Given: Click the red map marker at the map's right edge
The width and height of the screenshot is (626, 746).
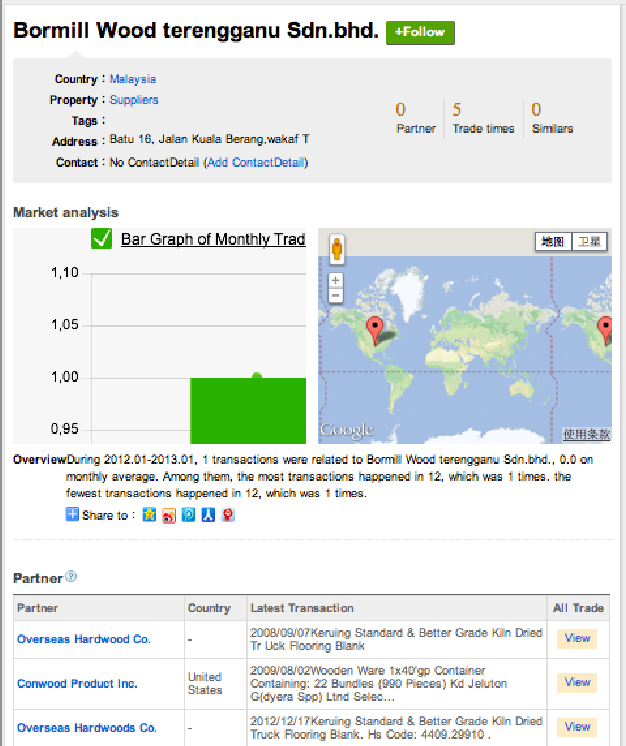Looking at the screenshot, I should coord(605,331).
